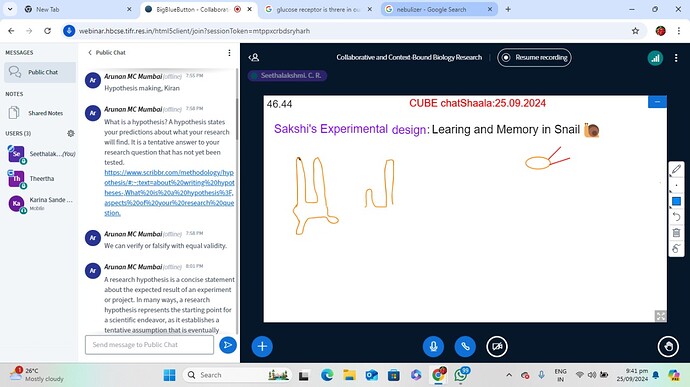The image size is (690, 387).
Task: Raise hand using the hand icon
Action: pyautogui.click(x=668, y=346)
